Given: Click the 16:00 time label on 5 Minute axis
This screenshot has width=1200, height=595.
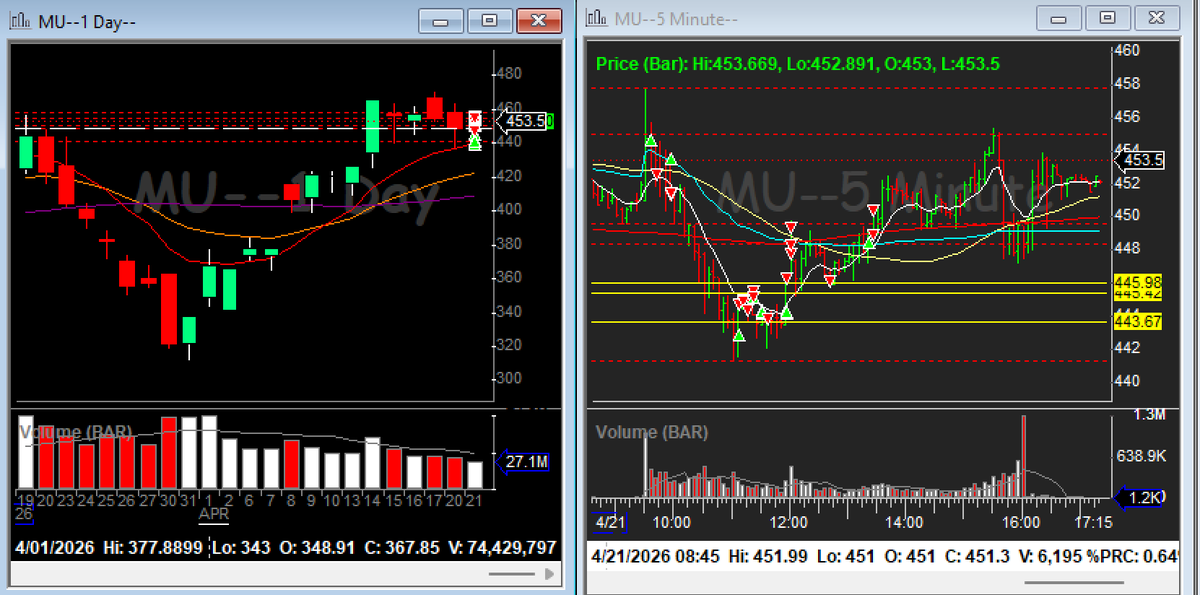Looking at the screenshot, I should (1021, 522).
